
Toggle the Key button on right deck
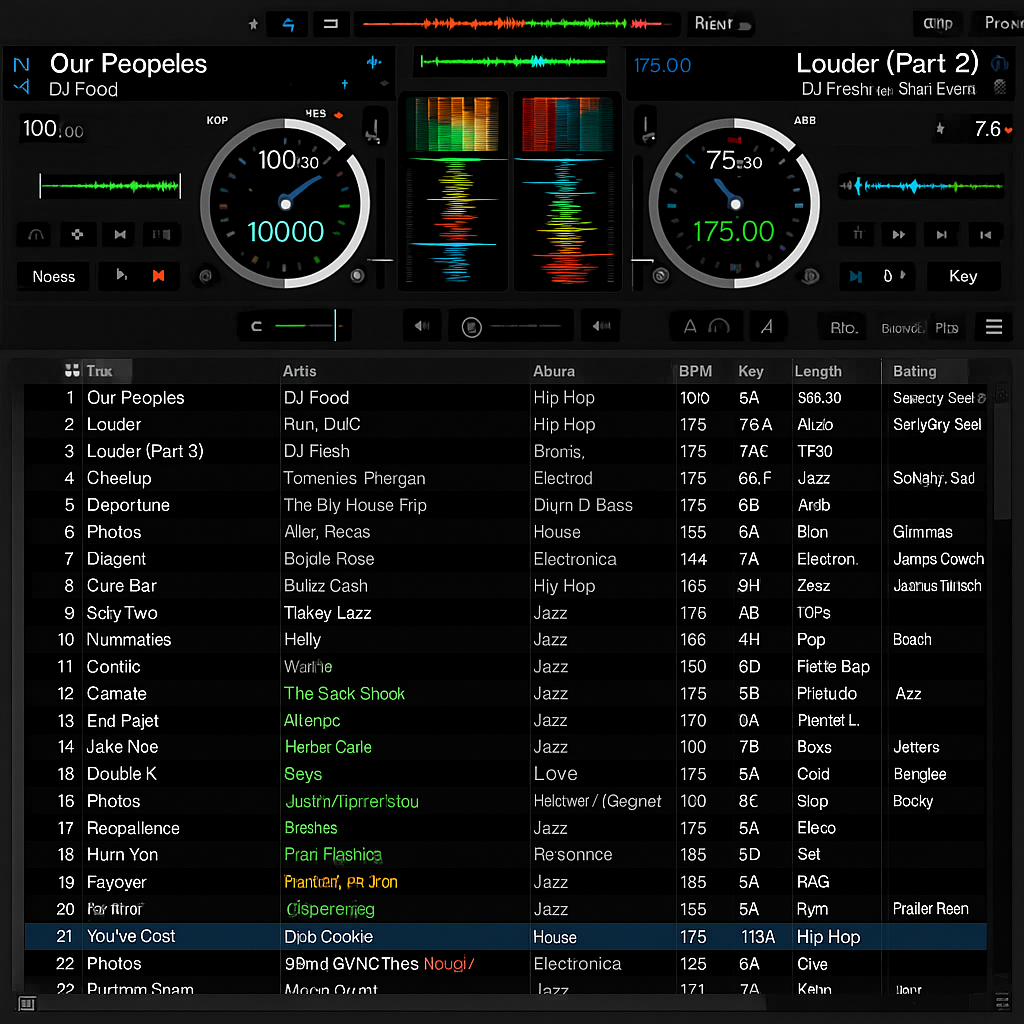click(963, 276)
